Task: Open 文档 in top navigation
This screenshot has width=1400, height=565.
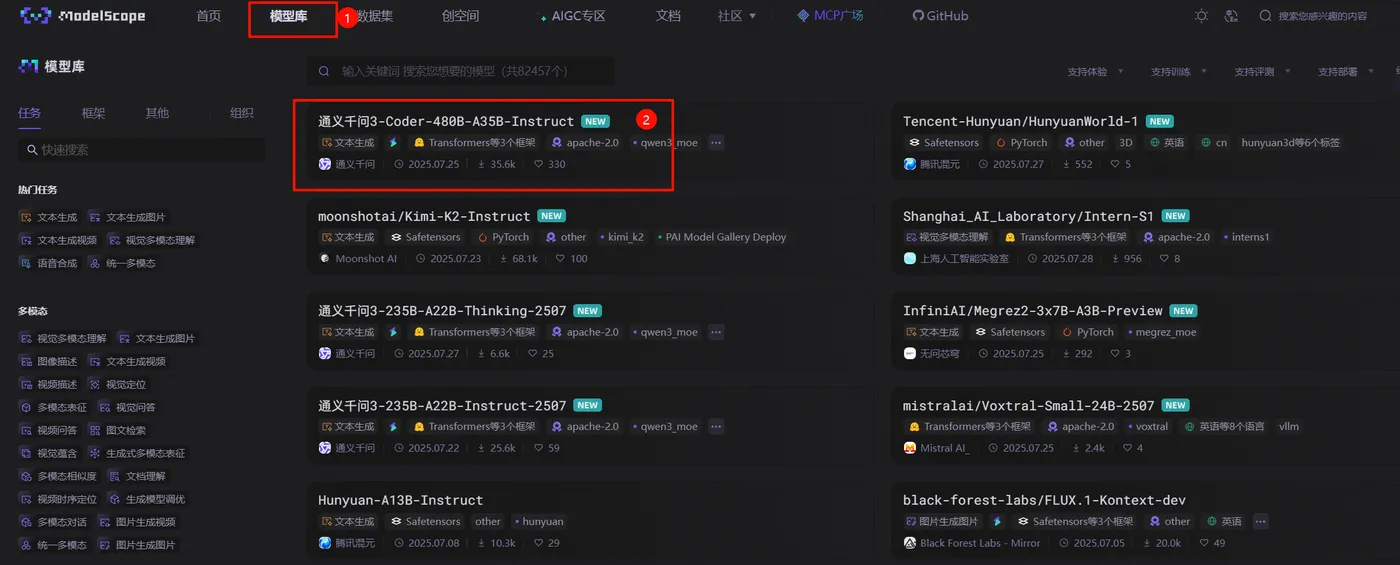Action: point(668,16)
